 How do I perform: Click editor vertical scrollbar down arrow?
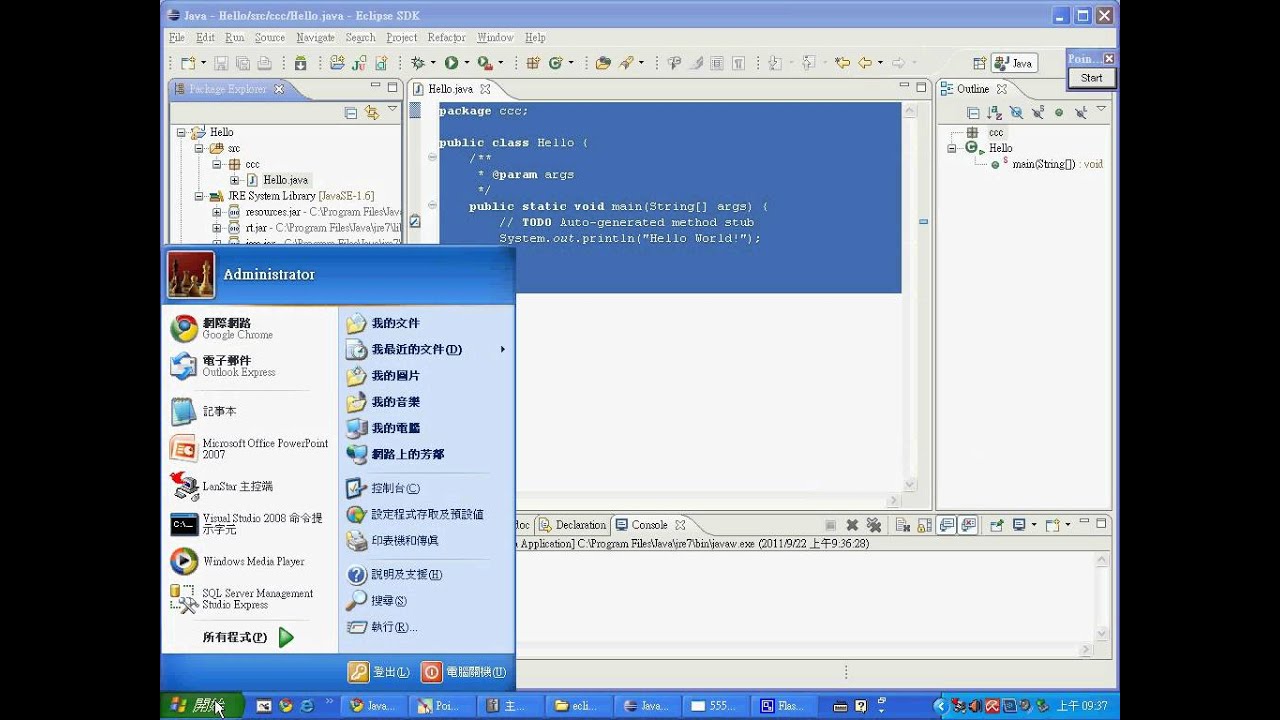pos(909,485)
